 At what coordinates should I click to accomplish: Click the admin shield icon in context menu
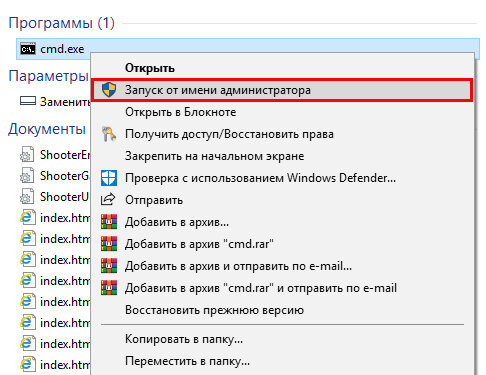(x=109, y=90)
